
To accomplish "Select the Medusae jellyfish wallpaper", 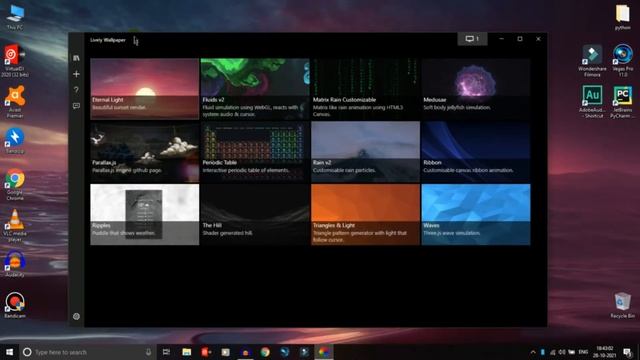I will [476, 89].
